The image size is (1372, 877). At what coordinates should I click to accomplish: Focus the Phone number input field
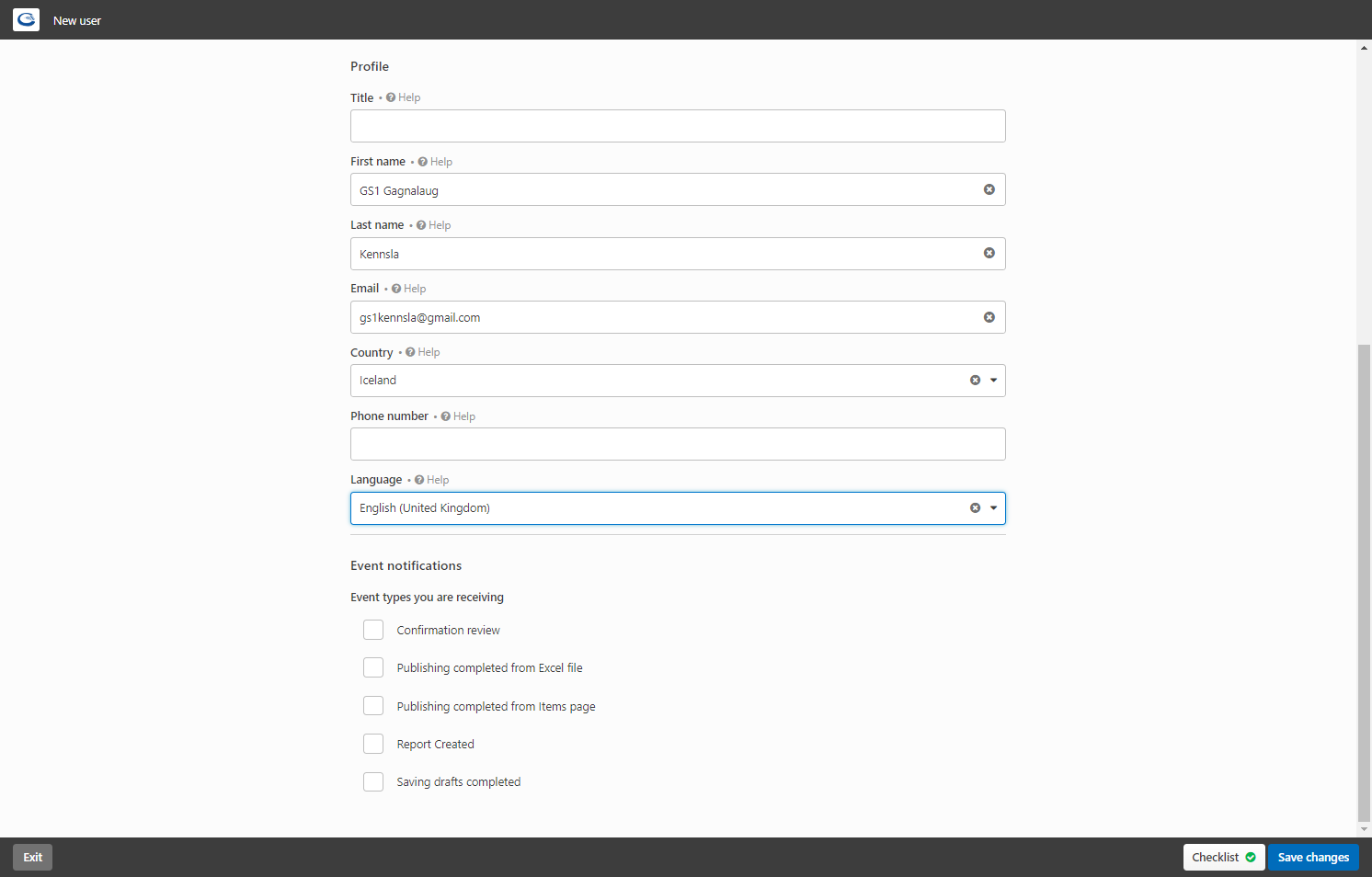(678, 444)
